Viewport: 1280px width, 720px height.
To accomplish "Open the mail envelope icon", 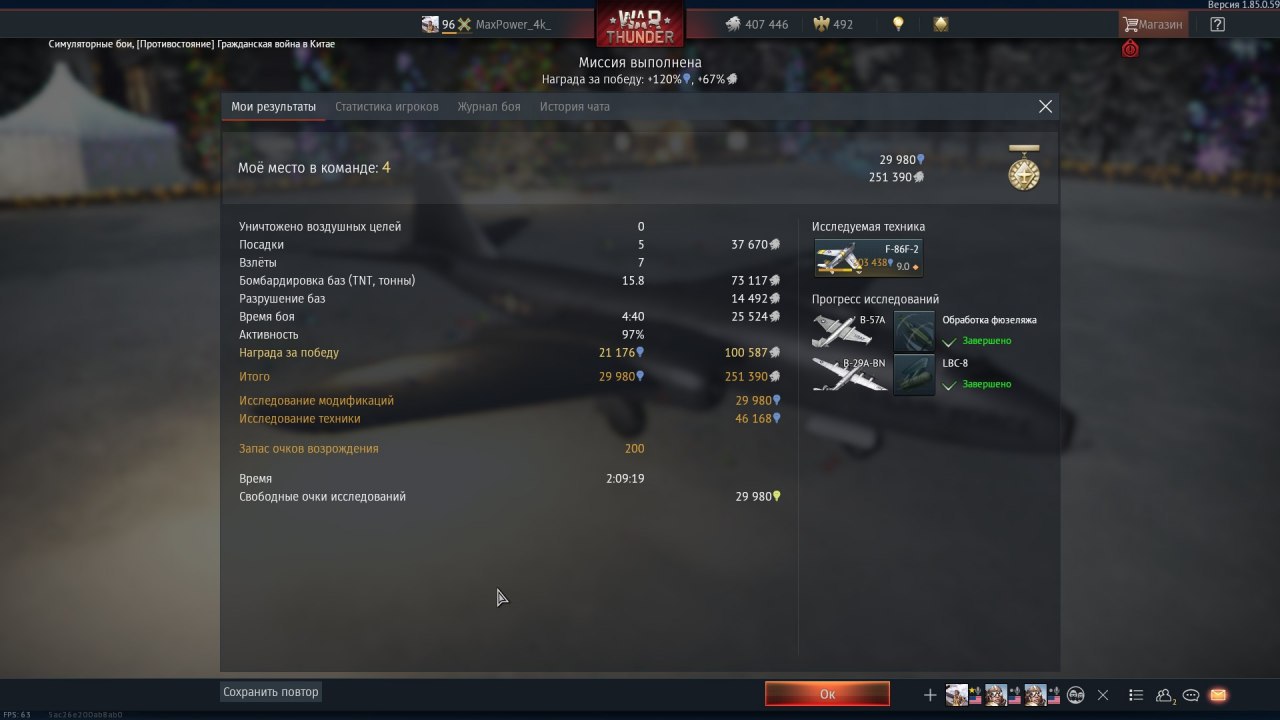I will coord(1218,695).
